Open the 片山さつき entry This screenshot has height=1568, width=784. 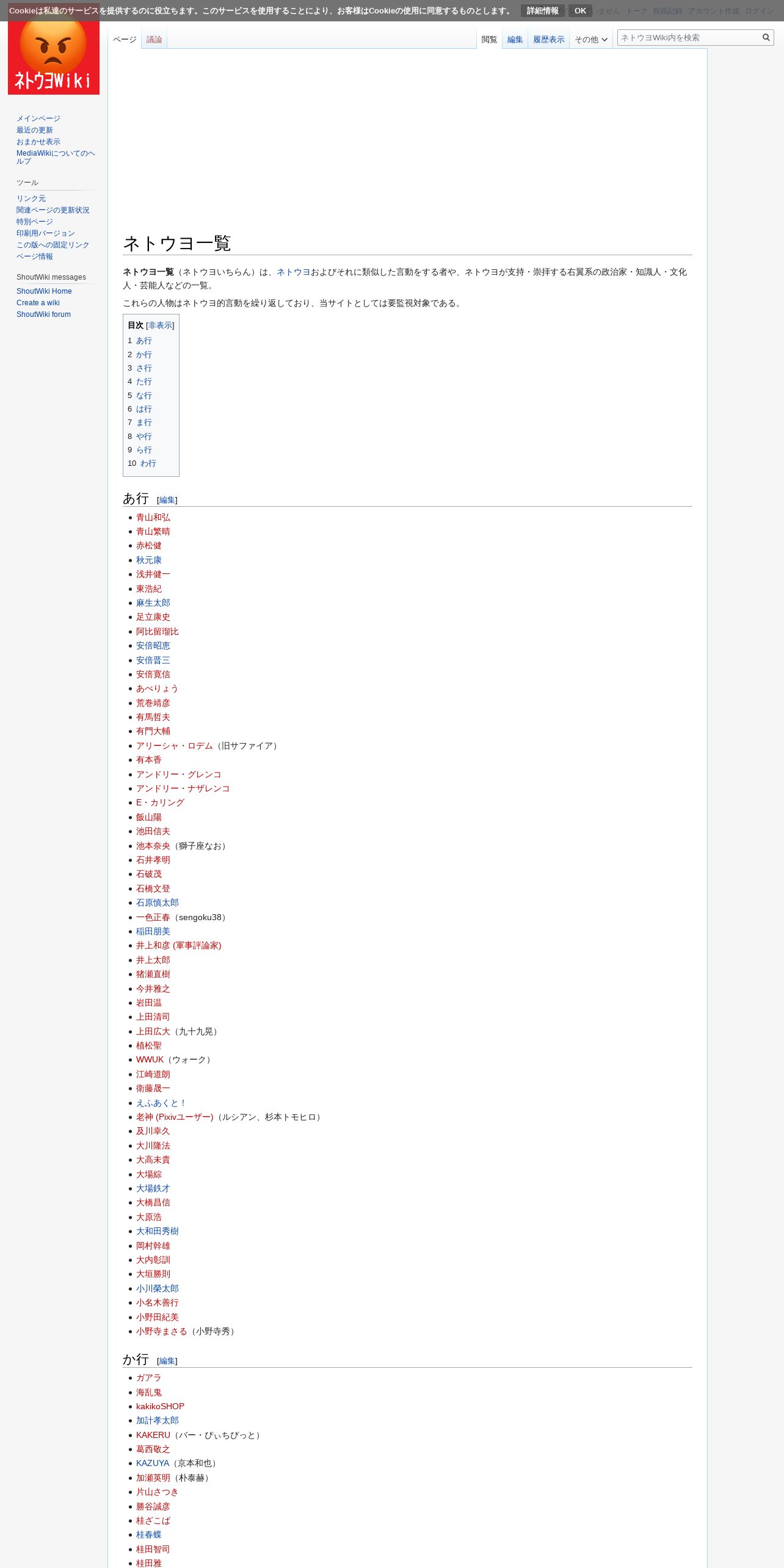[158, 1492]
